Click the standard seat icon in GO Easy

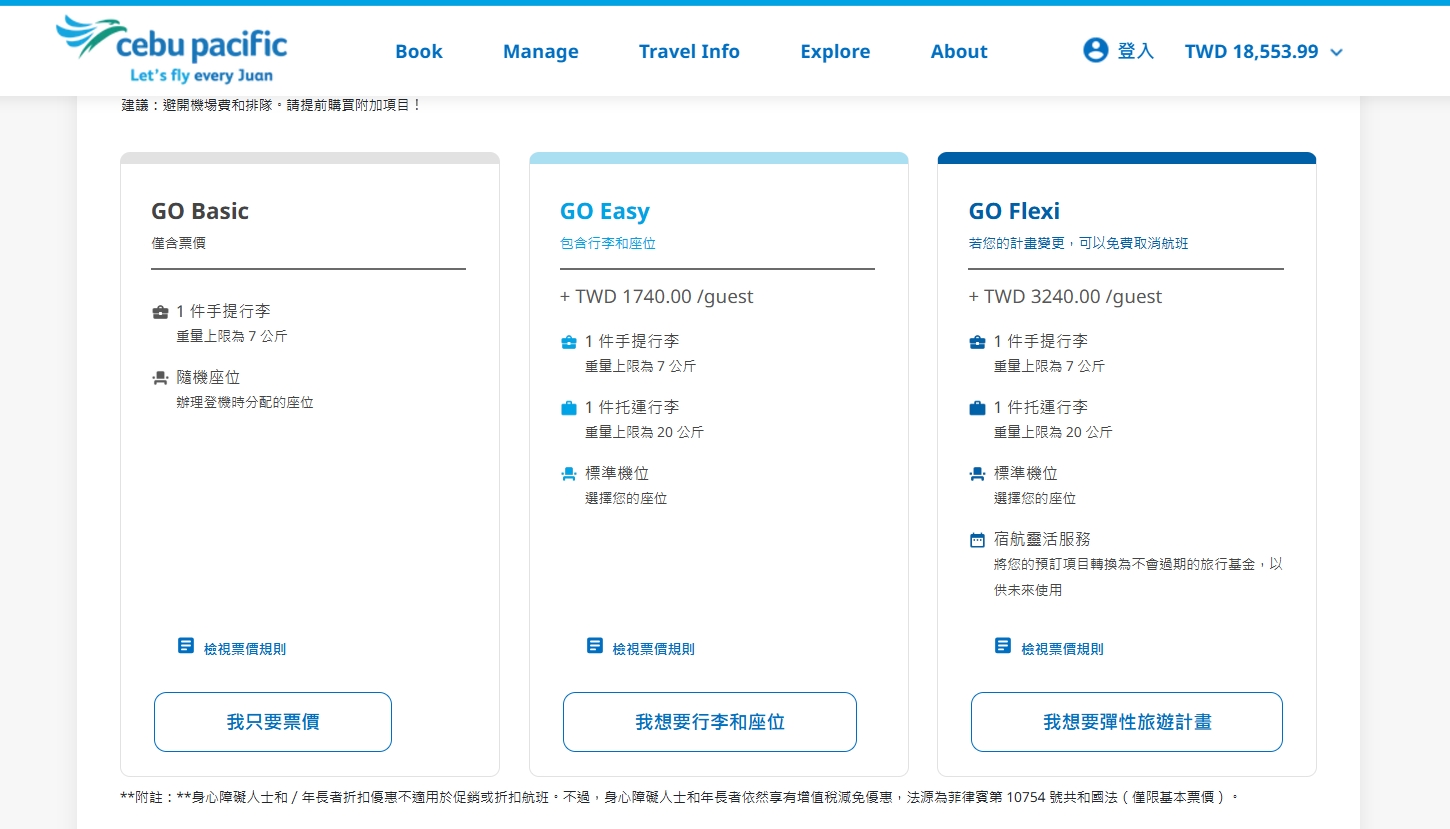[x=568, y=472]
